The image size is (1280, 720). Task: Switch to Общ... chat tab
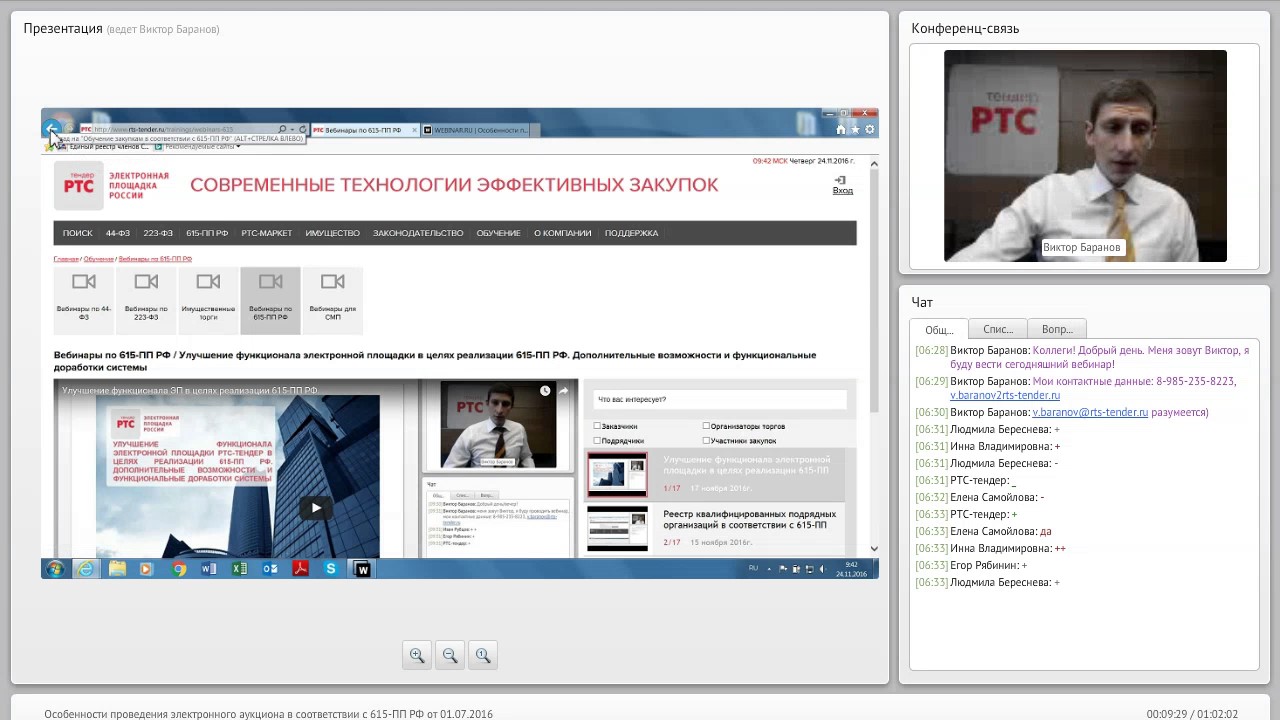939,329
